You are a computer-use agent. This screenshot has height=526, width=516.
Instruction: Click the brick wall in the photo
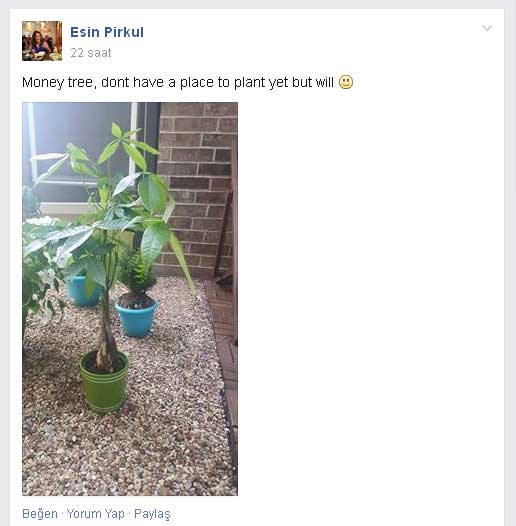click(x=198, y=188)
